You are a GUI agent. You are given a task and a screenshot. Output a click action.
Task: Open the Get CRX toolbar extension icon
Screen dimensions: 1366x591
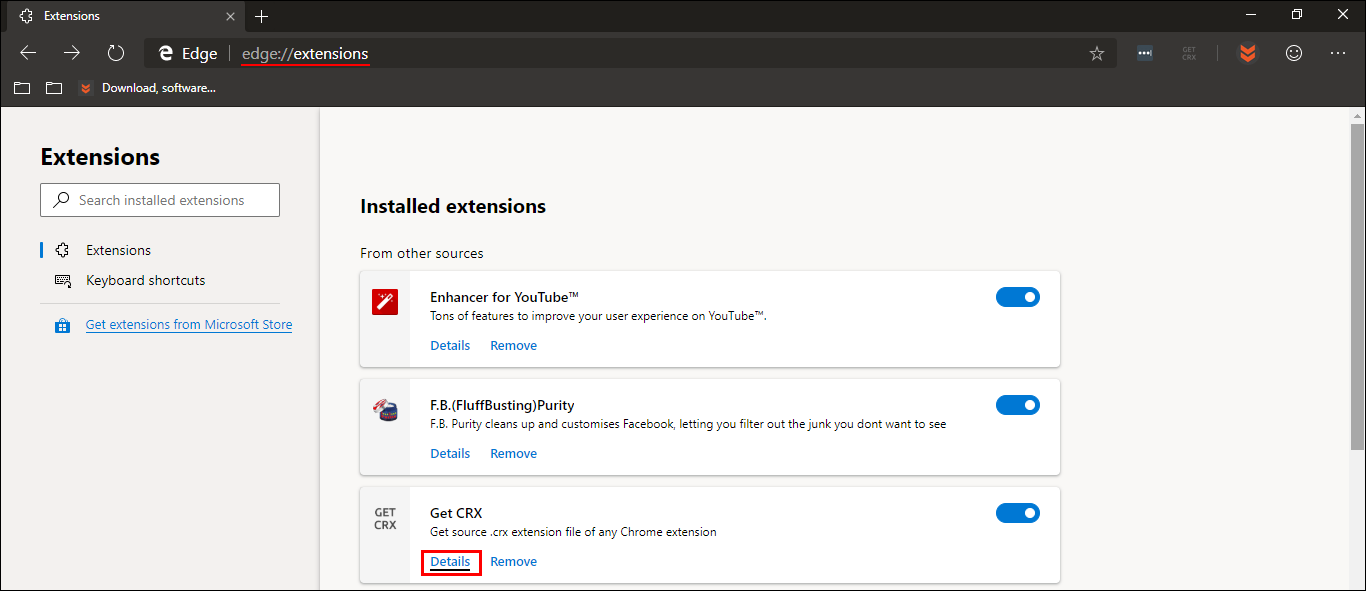(1189, 54)
